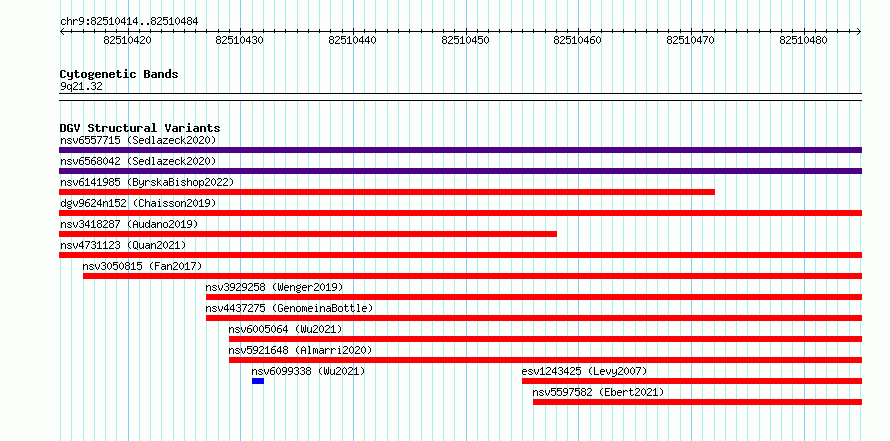Click the right arrowhead of the ruler
This screenshot has height=441, width=890.
click(x=859, y=32)
